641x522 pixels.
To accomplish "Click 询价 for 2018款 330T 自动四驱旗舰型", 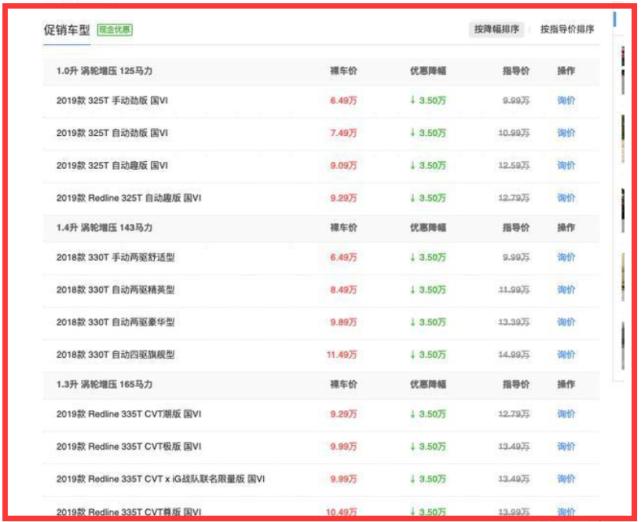I will [x=566, y=354].
